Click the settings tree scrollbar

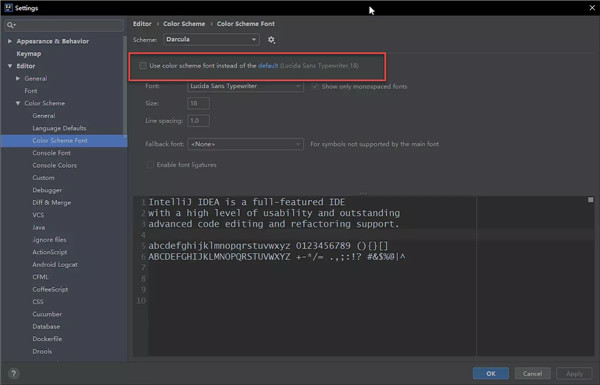125,86
